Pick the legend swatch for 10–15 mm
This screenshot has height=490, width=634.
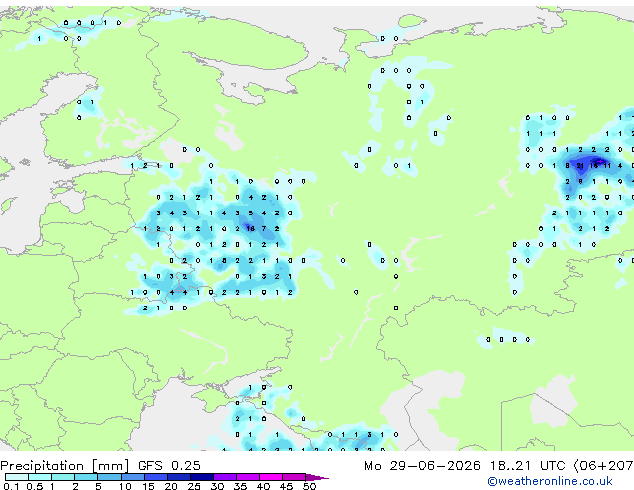point(132,477)
